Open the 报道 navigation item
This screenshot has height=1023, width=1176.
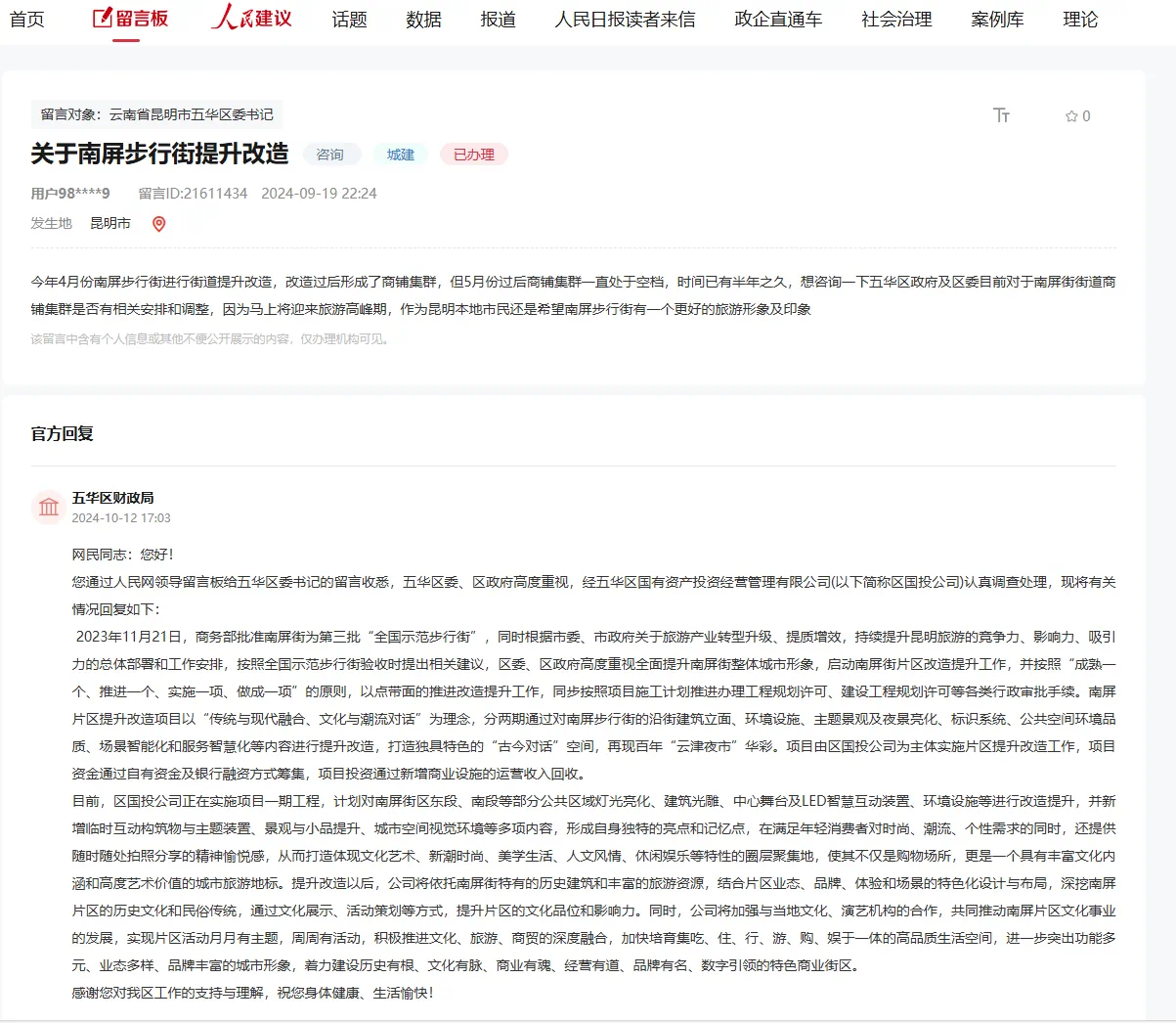click(498, 20)
